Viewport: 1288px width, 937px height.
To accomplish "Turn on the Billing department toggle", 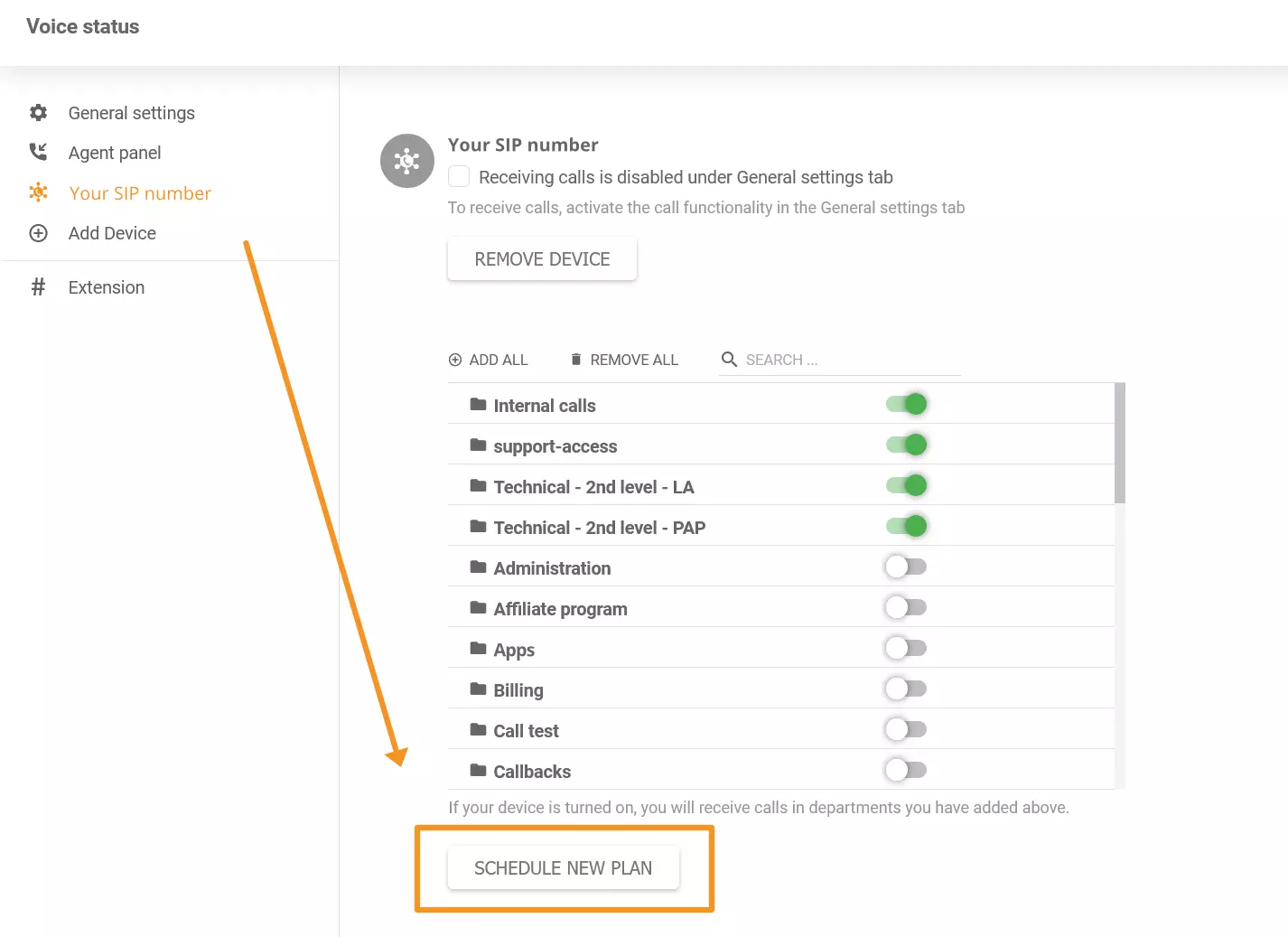I will tap(906, 688).
